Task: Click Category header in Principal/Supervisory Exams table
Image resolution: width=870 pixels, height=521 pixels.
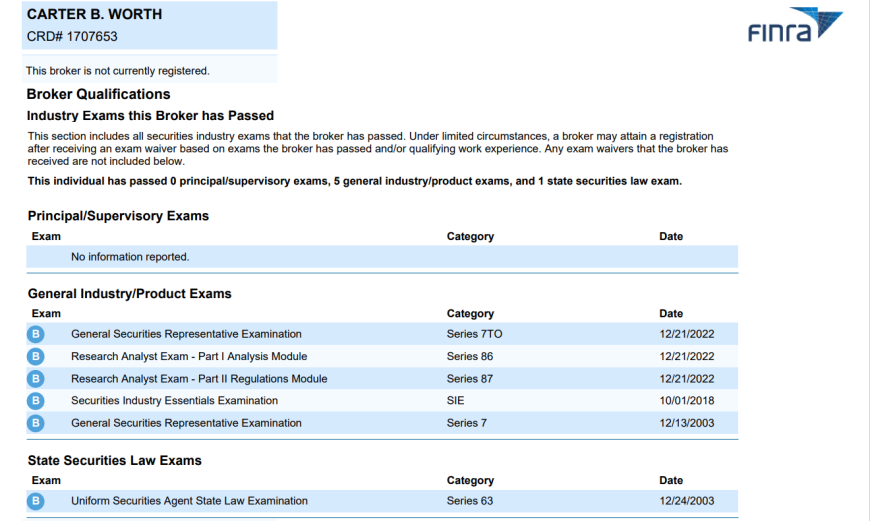Action: [x=471, y=236]
